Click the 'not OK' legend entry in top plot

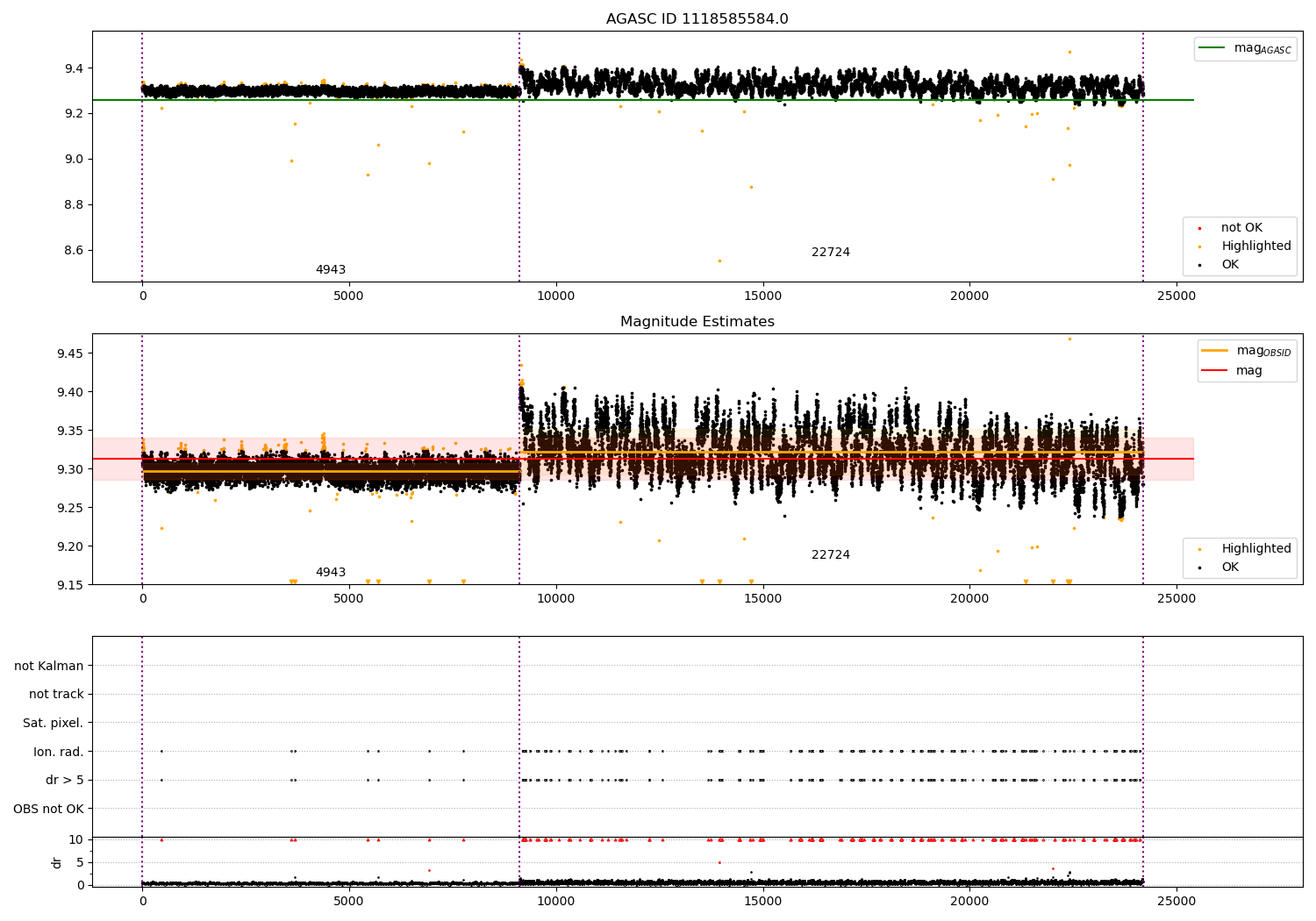click(1241, 228)
